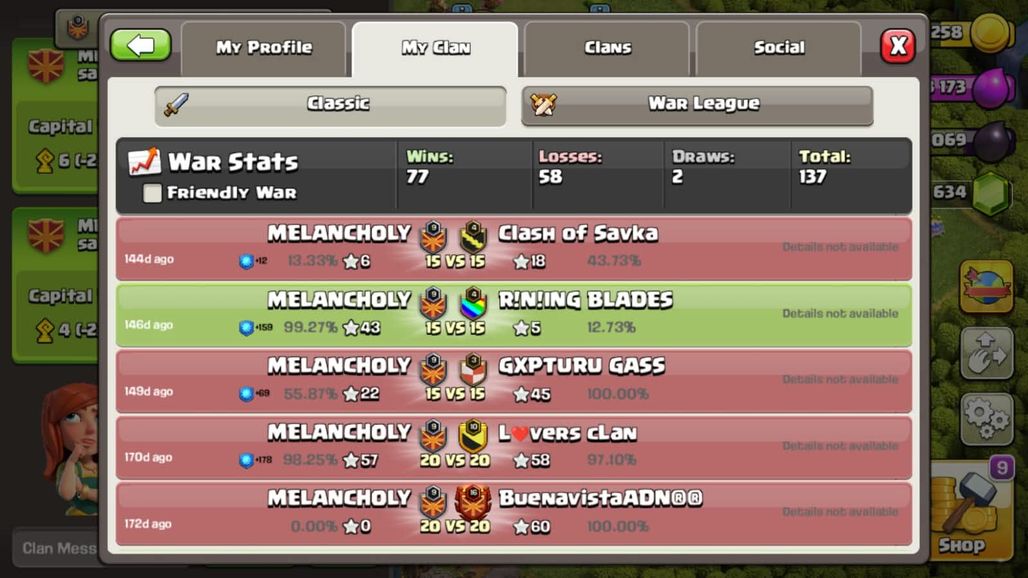Open the world map events icon
Viewport: 1028px width, 578px height.
987,286
